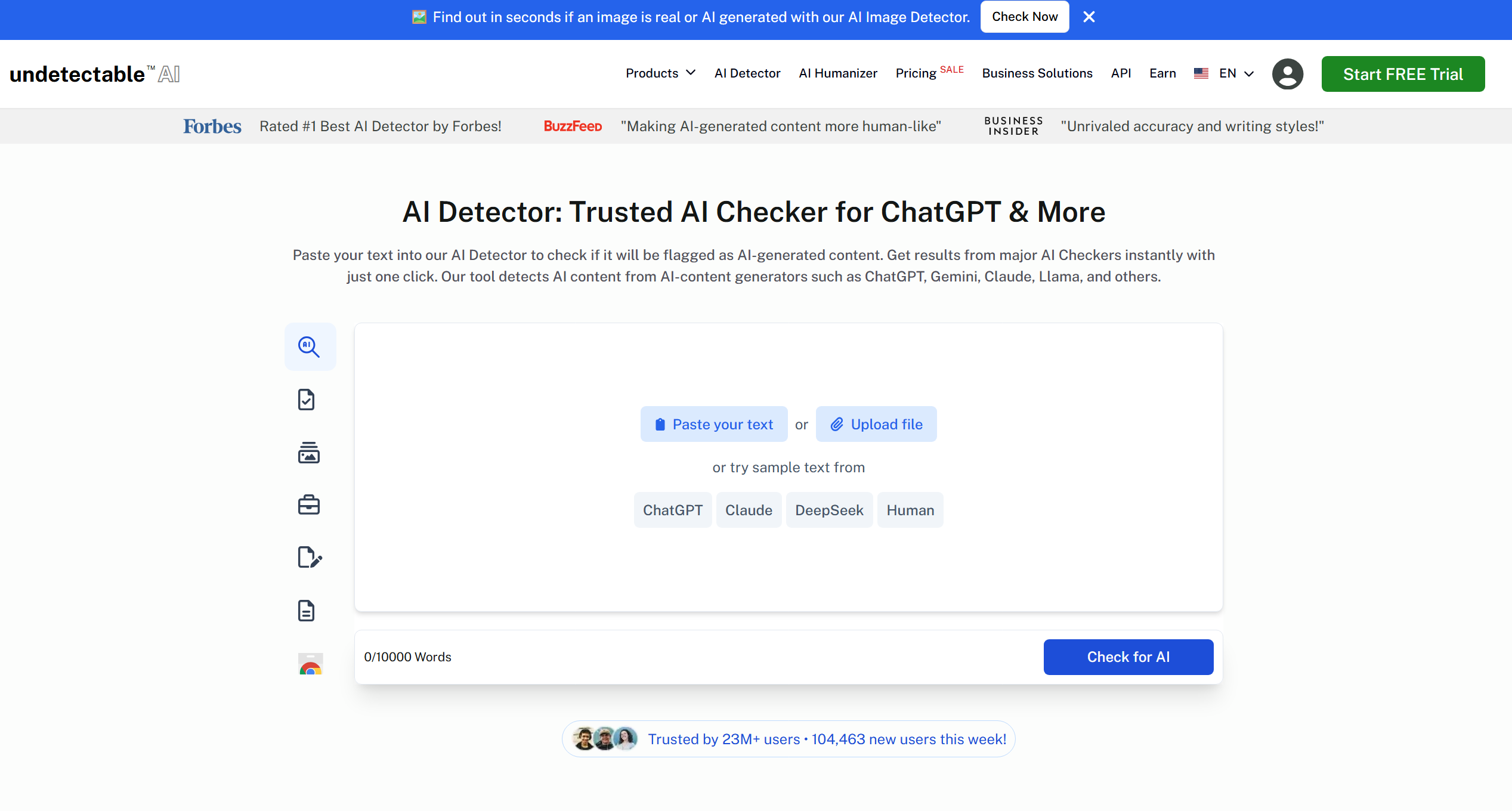Click the user avatars in trust badge

(x=605, y=739)
